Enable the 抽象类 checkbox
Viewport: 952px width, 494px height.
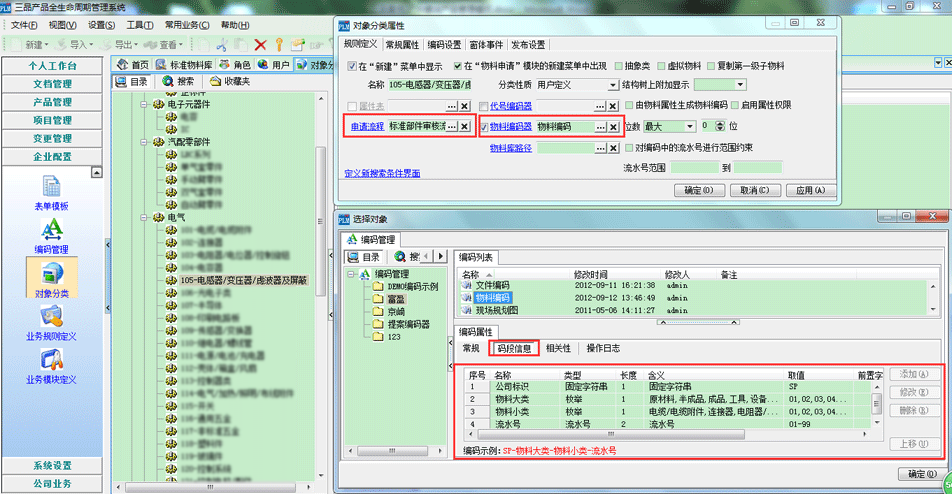pyautogui.click(x=619, y=66)
